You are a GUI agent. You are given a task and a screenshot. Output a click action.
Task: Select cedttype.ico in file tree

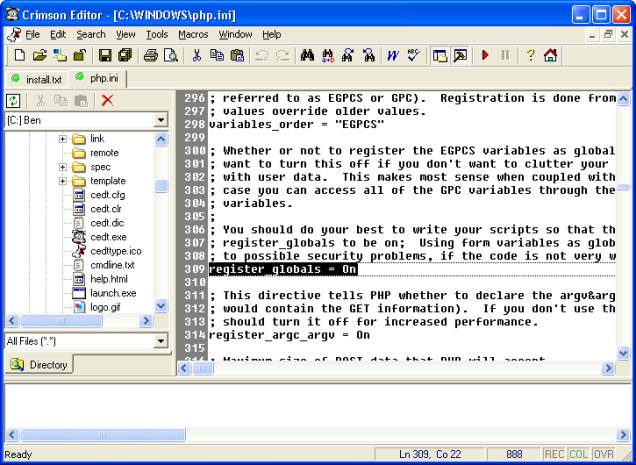116,251
